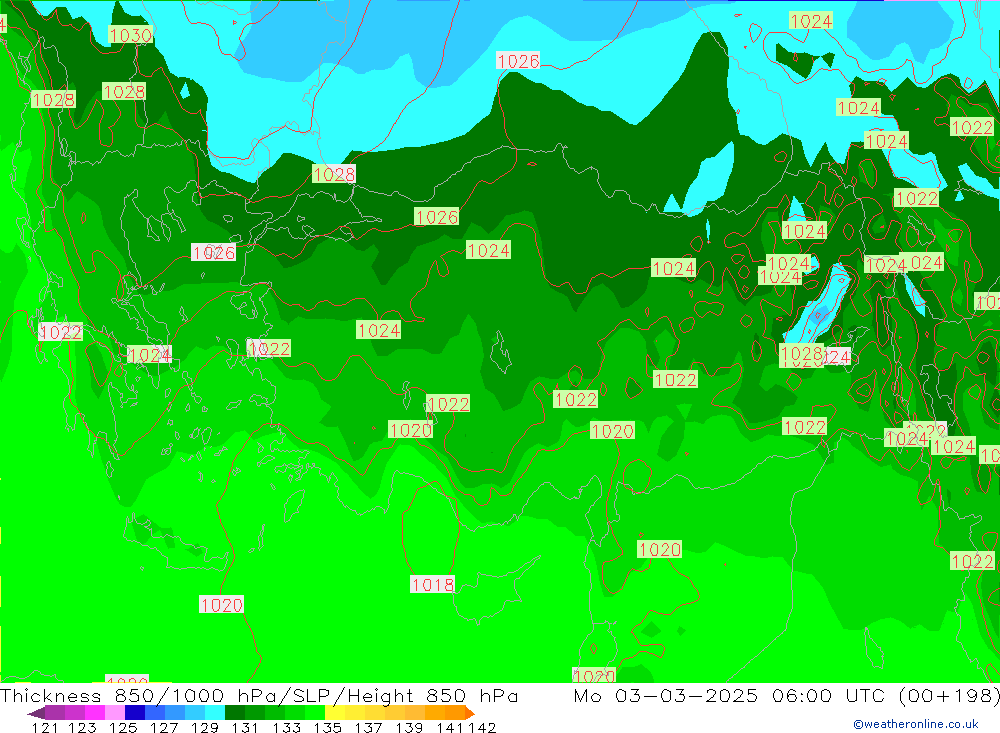The width and height of the screenshot is (1000, 733).
Task: Click legend value 133
Action: click(x=286, y=727)
